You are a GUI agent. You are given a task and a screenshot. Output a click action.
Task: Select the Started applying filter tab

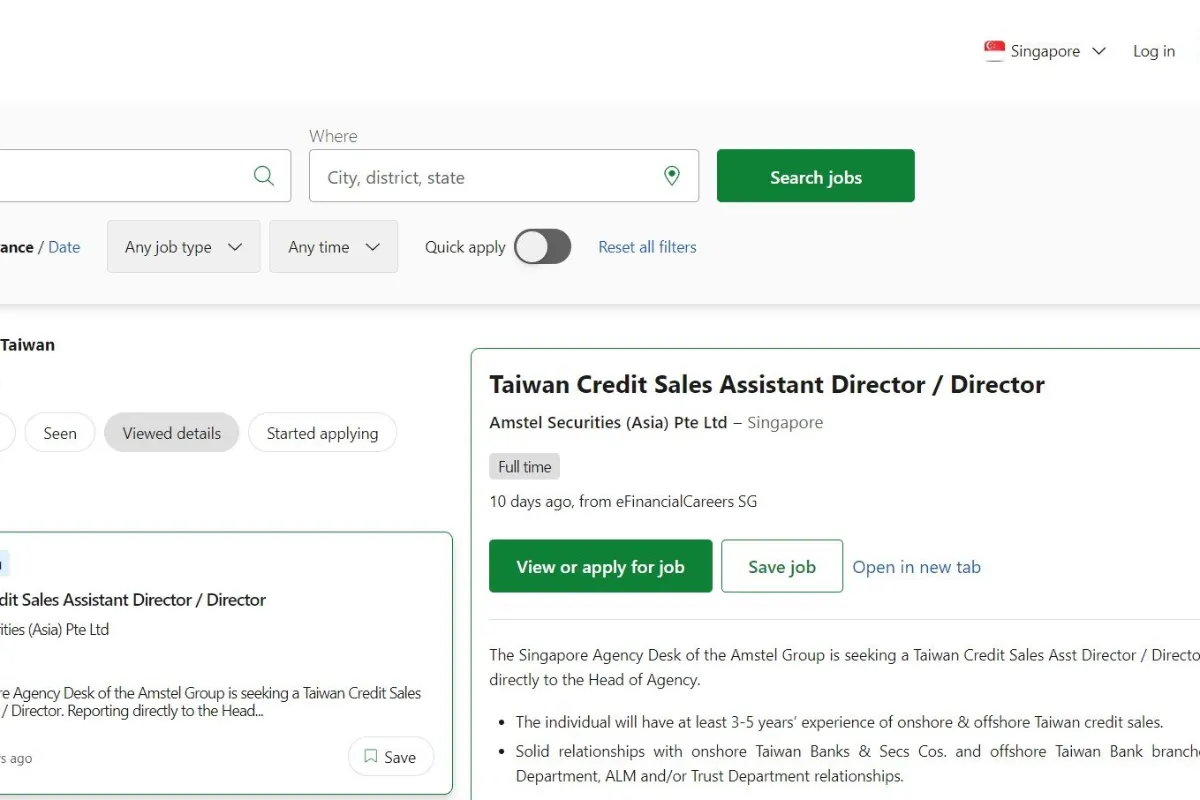(322, 433)
